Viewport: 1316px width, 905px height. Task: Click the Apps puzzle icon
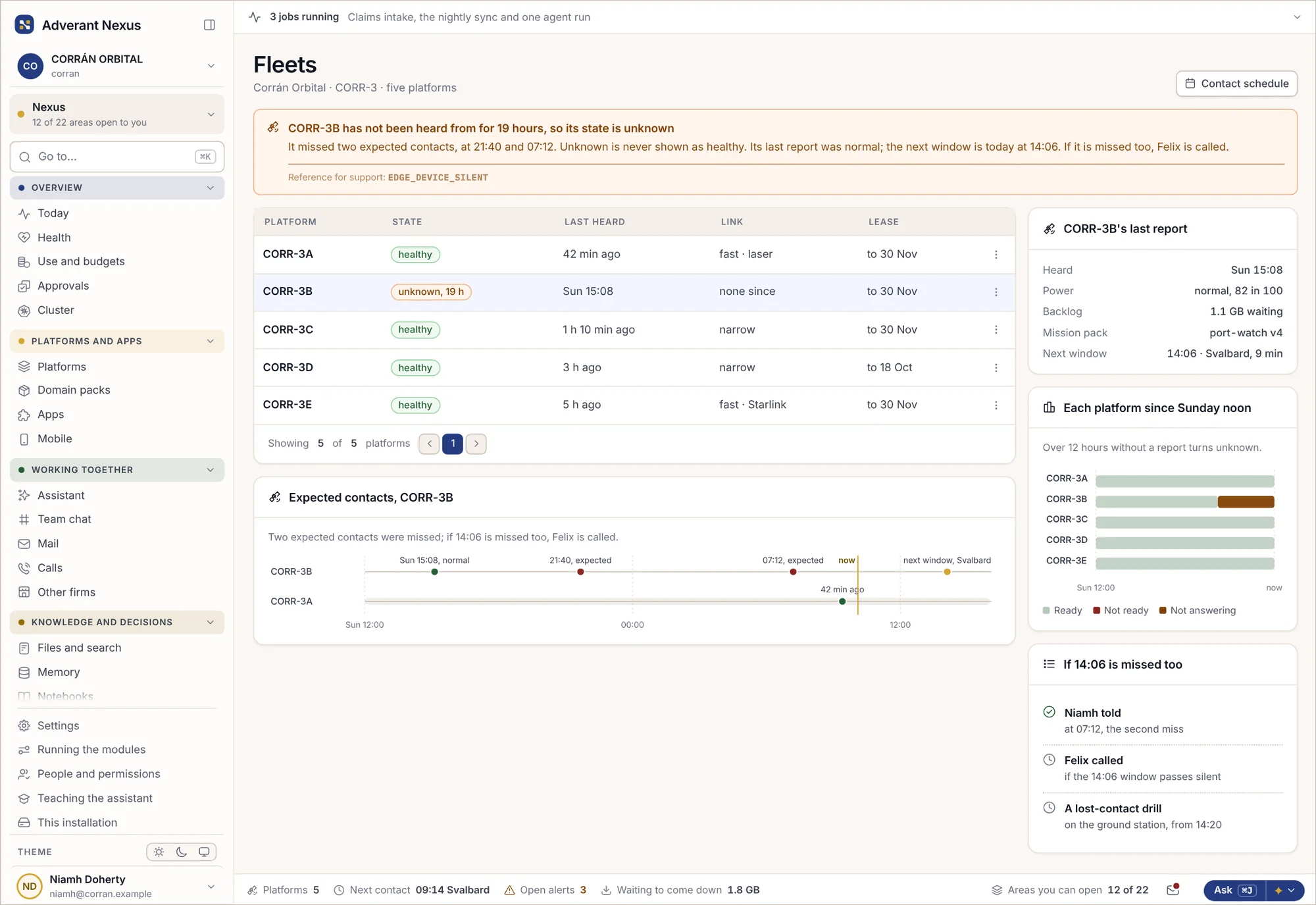(24, 415)
